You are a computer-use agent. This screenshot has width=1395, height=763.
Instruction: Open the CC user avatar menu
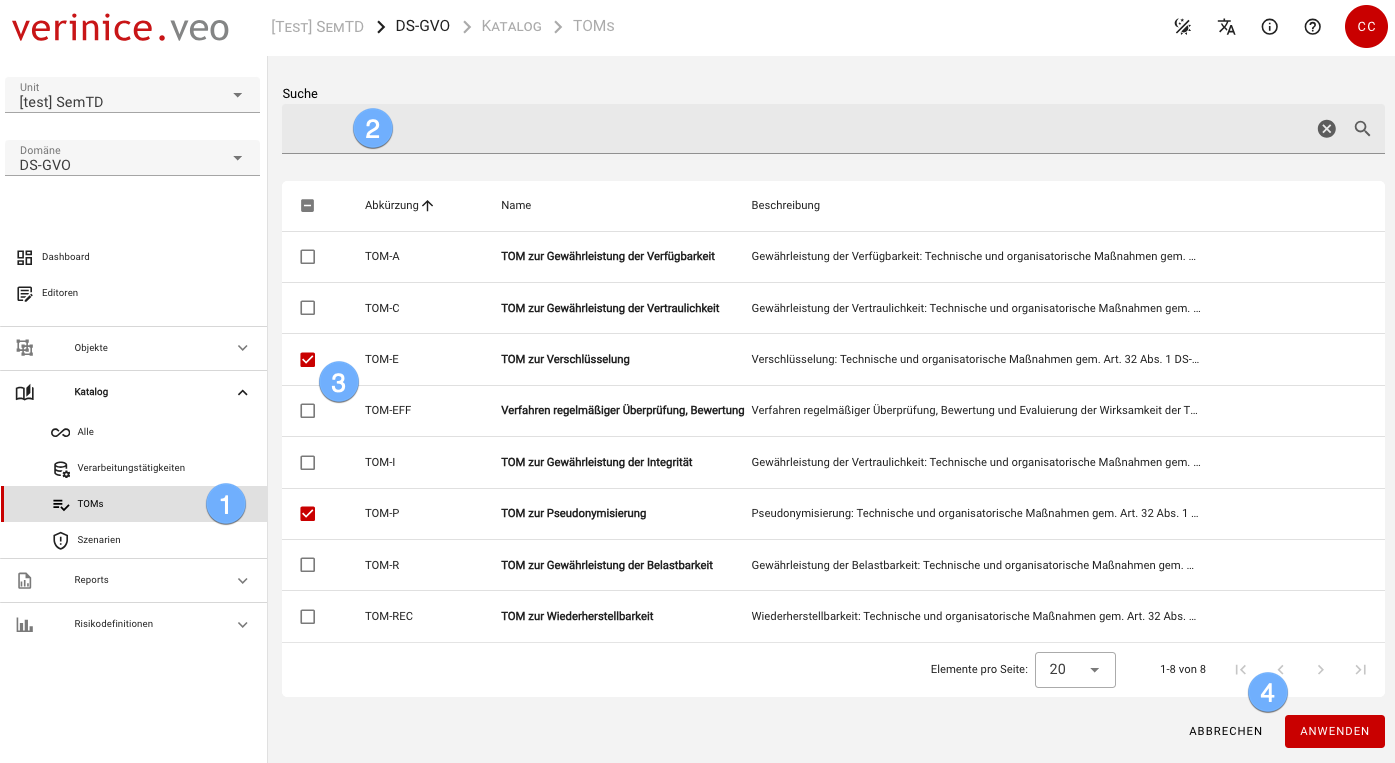point(1365,27)
